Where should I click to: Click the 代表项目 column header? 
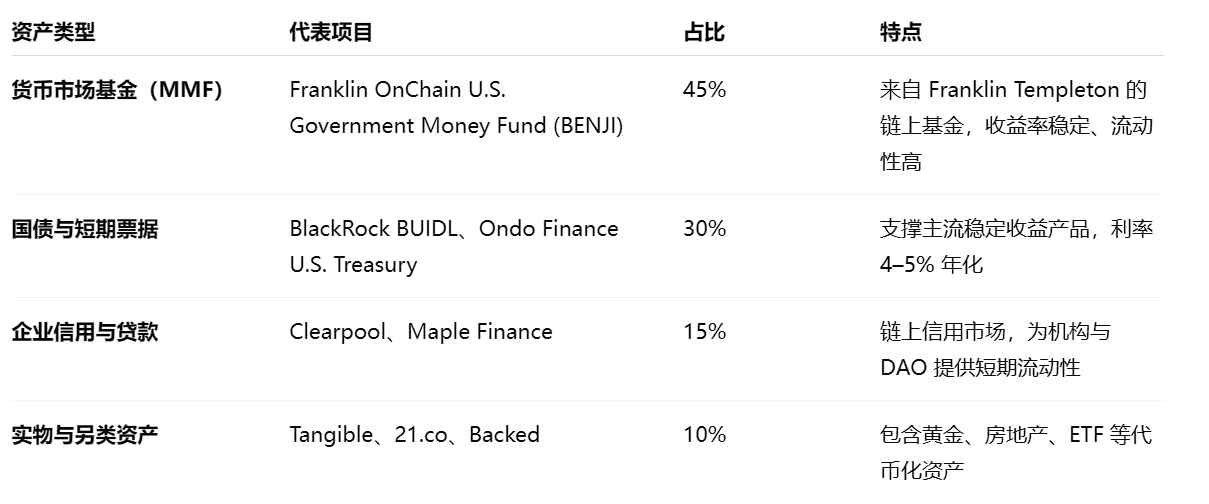click(x=331, y=32)
